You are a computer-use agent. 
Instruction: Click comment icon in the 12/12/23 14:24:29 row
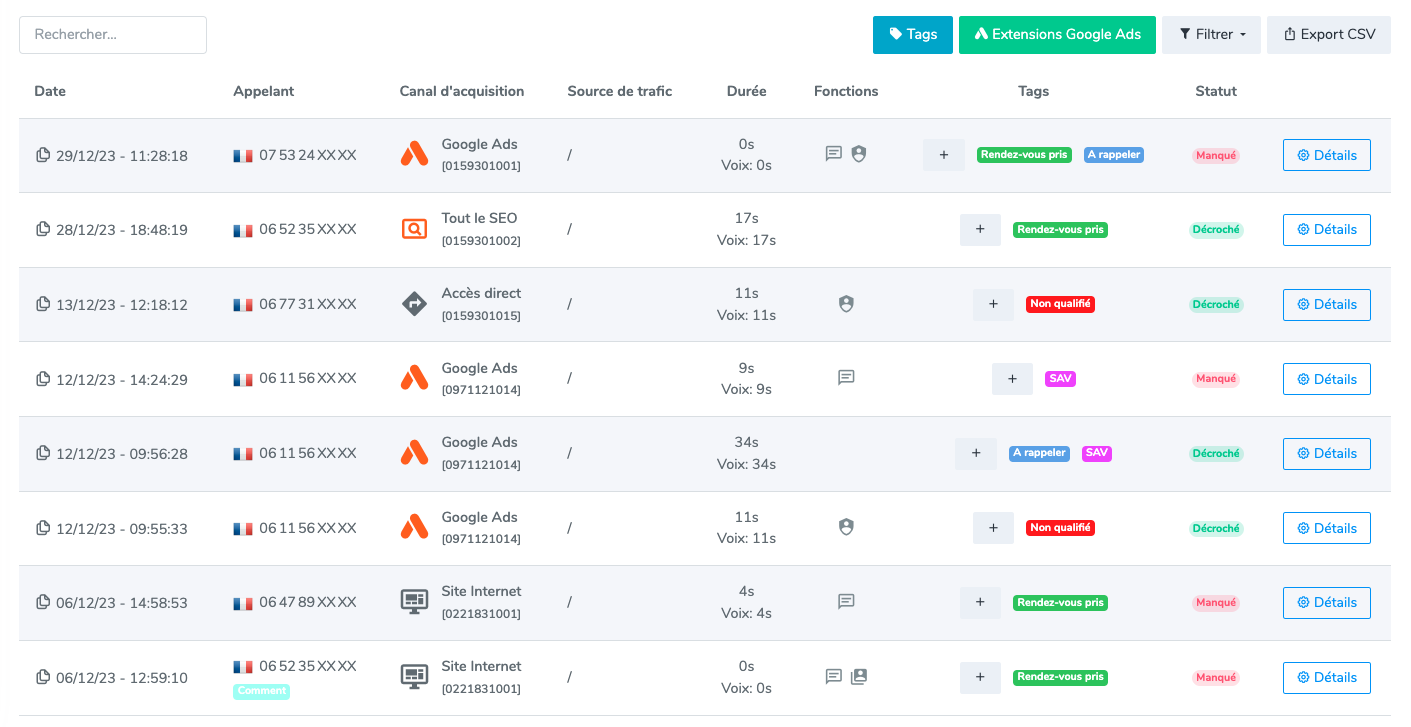point(846,378)
